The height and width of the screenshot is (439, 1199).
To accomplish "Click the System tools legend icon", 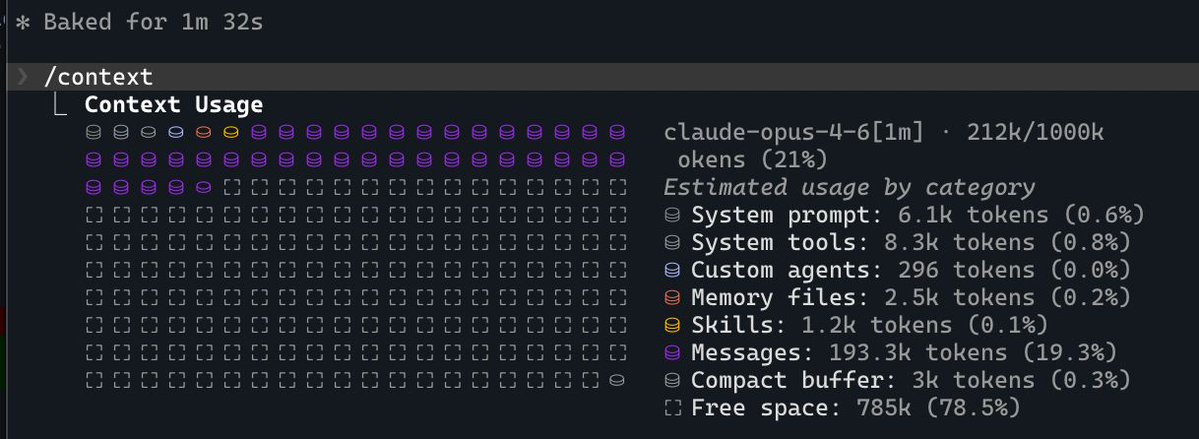I will tap(672, 243).
